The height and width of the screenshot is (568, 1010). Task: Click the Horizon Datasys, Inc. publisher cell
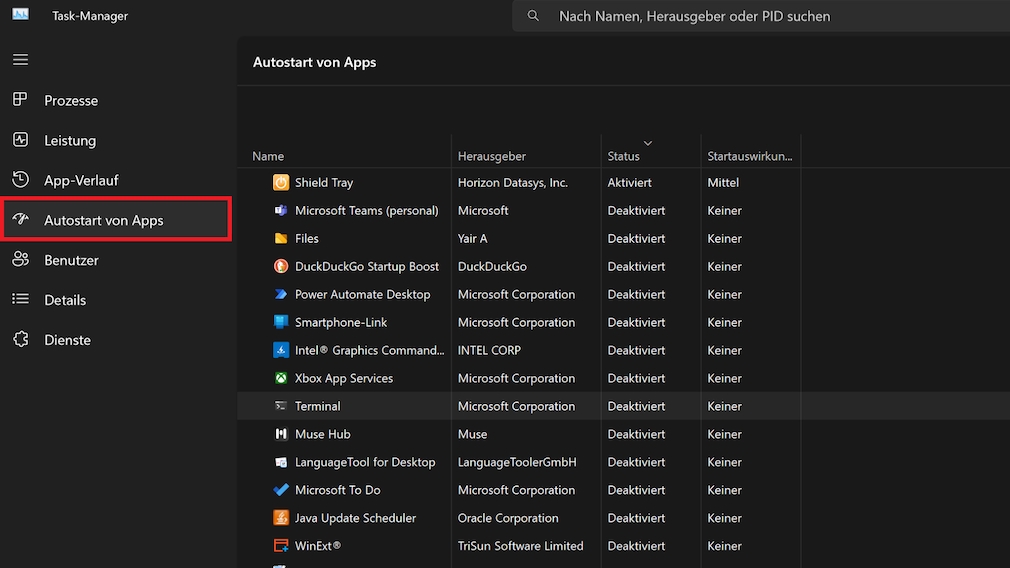(513, 182)
